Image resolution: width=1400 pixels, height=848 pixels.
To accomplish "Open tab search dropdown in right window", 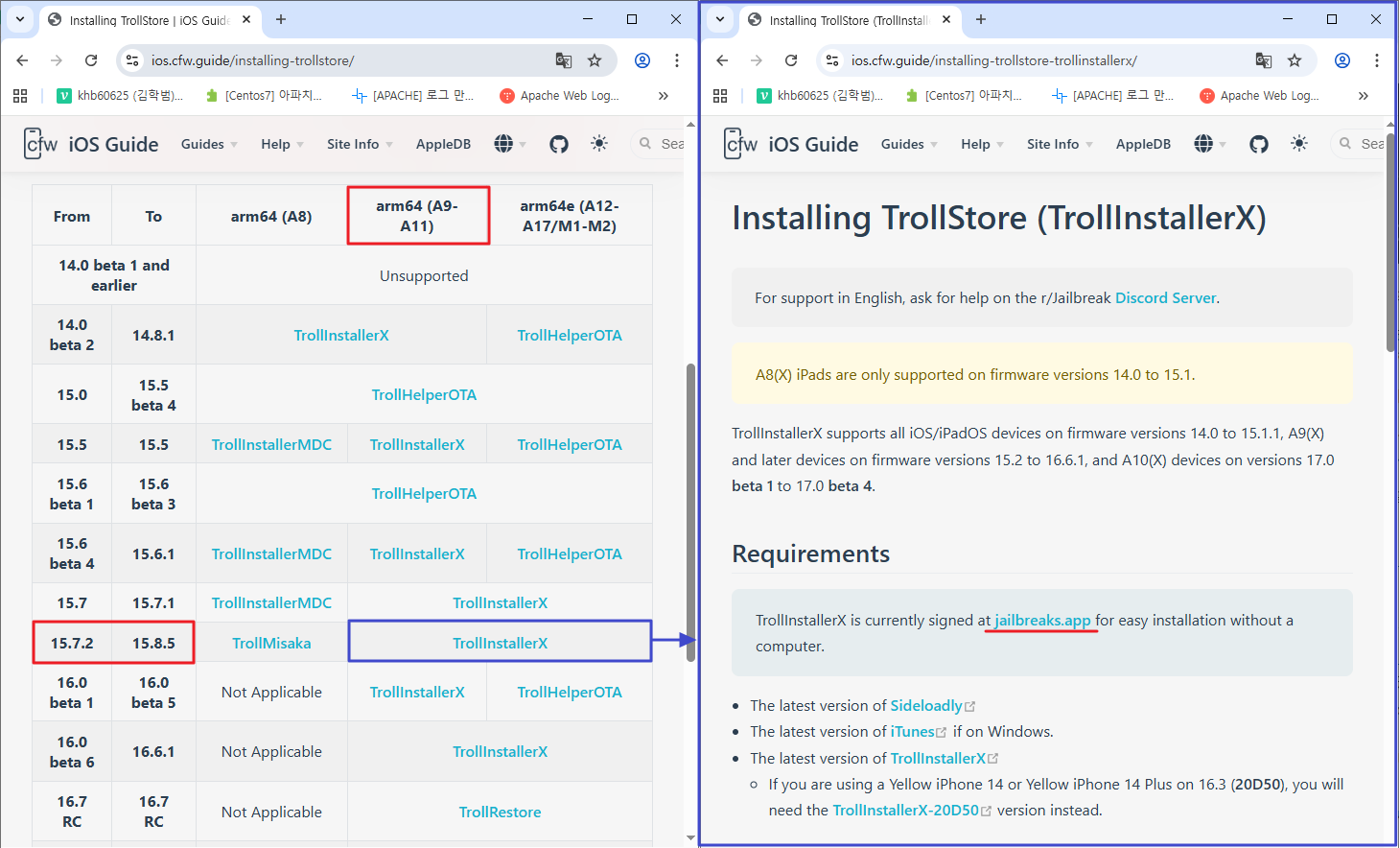I will 720,19.
